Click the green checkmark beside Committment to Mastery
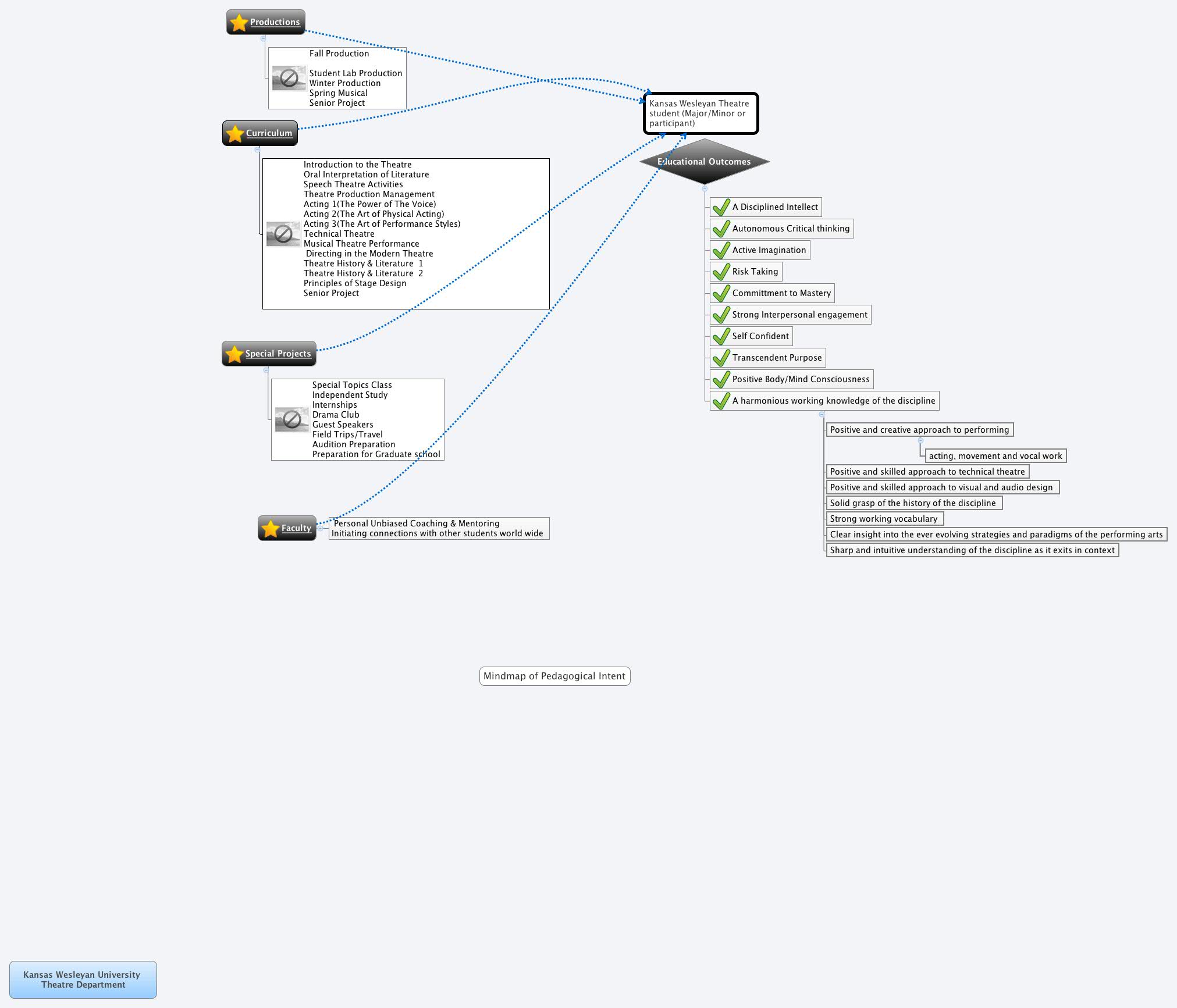 tap(721, 293)
